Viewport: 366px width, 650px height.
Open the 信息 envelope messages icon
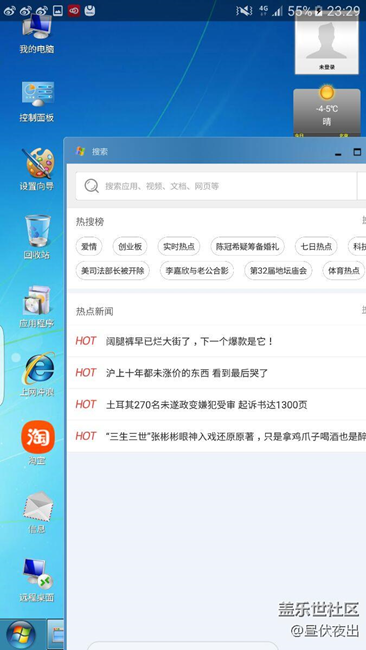click(37, 512)
